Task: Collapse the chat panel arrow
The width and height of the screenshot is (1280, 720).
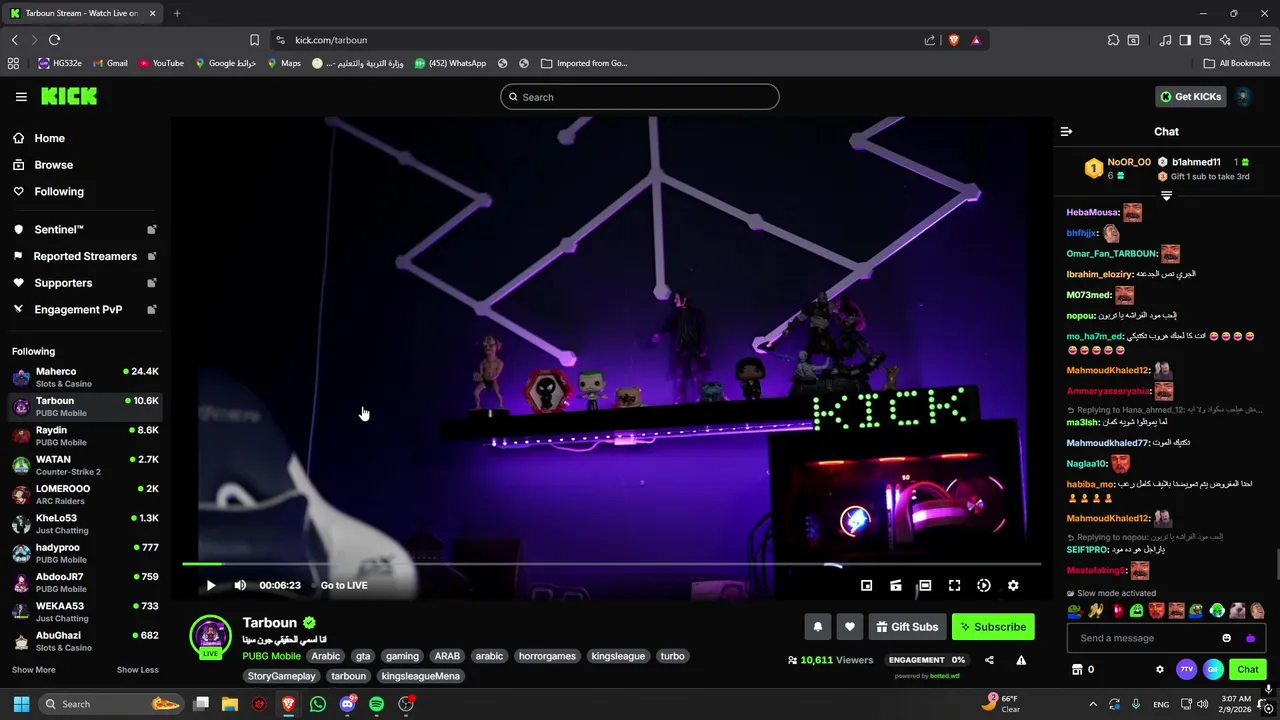Action: click(x=1066, y=132)
